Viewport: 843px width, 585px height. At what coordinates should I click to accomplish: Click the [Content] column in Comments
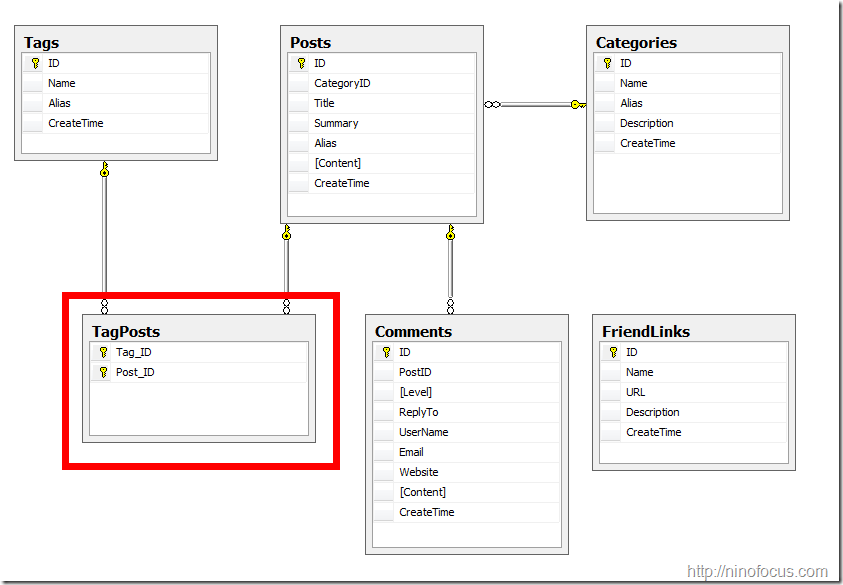tap(467, 492)
